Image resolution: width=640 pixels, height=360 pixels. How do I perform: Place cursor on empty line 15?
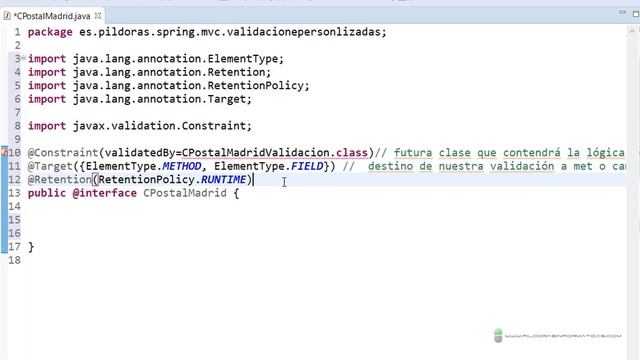pyautogui.click(x=327, y=220)
